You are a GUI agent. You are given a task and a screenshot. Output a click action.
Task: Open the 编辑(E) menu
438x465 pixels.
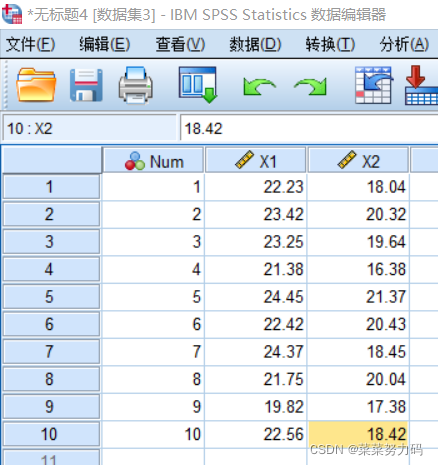[x=105, y=44]
